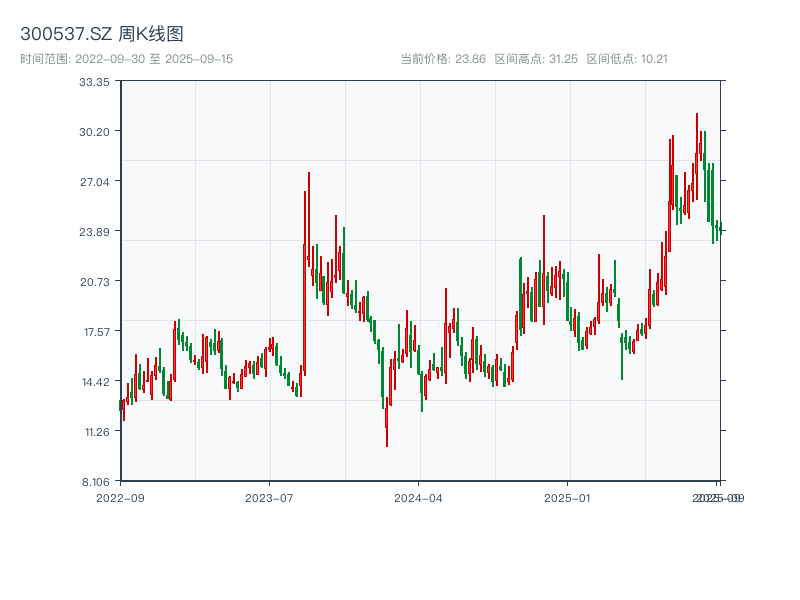This screenshot has width=800, height=600.
Task: Click the interval high 区间高点: 31.25
Action: (x=536, y=59)
